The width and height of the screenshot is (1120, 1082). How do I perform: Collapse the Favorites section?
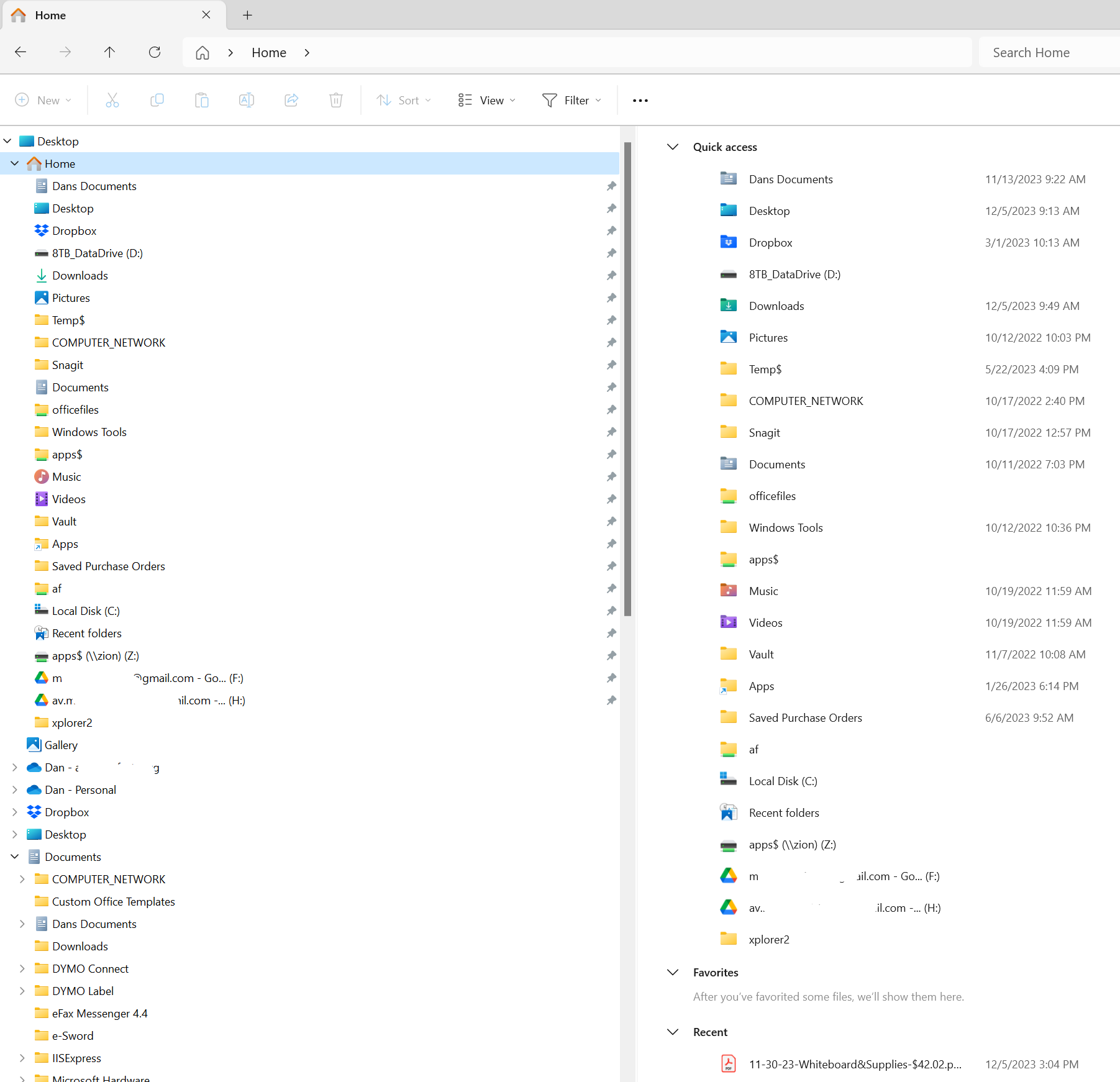point(673,972)
